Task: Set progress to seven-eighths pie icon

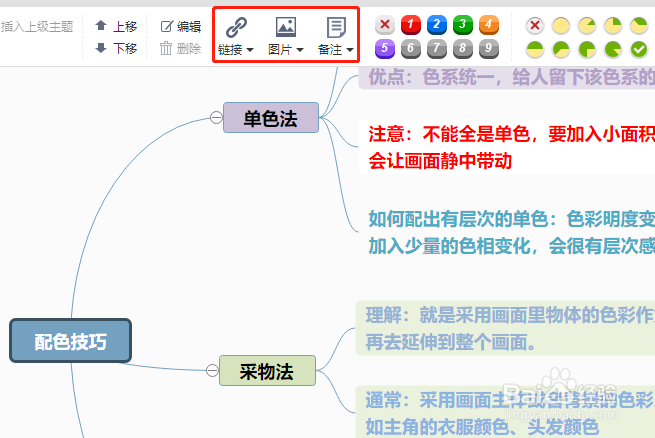Action: pyautogui.click(x=613, y=50)
